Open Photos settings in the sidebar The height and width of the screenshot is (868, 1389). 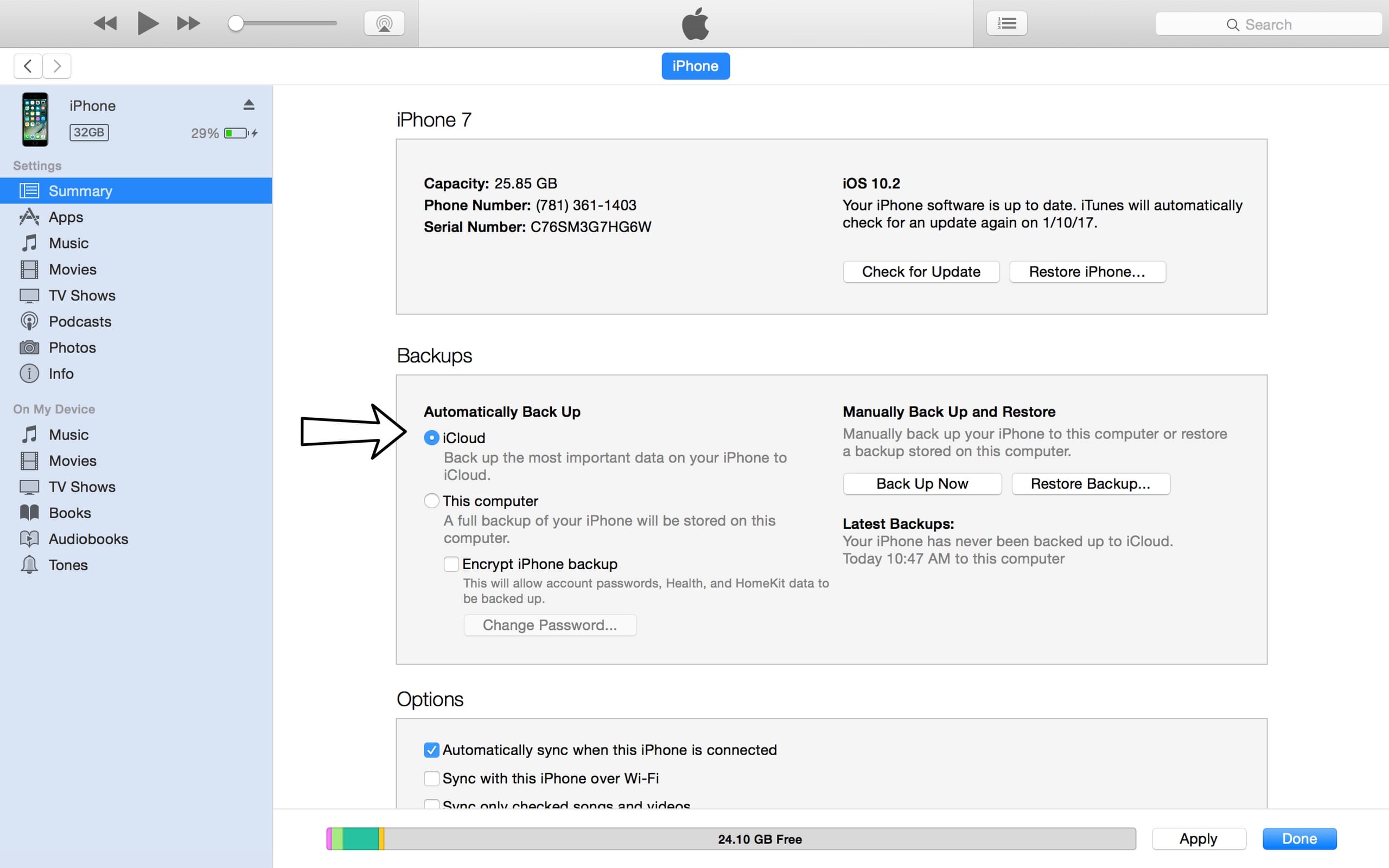(x=72, y=347)
